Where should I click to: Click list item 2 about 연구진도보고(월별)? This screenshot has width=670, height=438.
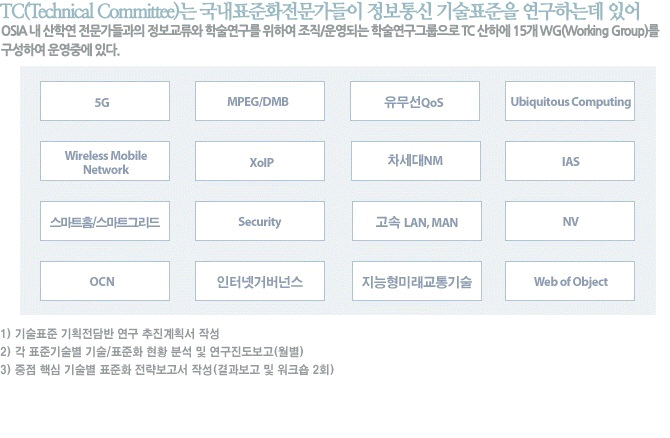(152, 351)
